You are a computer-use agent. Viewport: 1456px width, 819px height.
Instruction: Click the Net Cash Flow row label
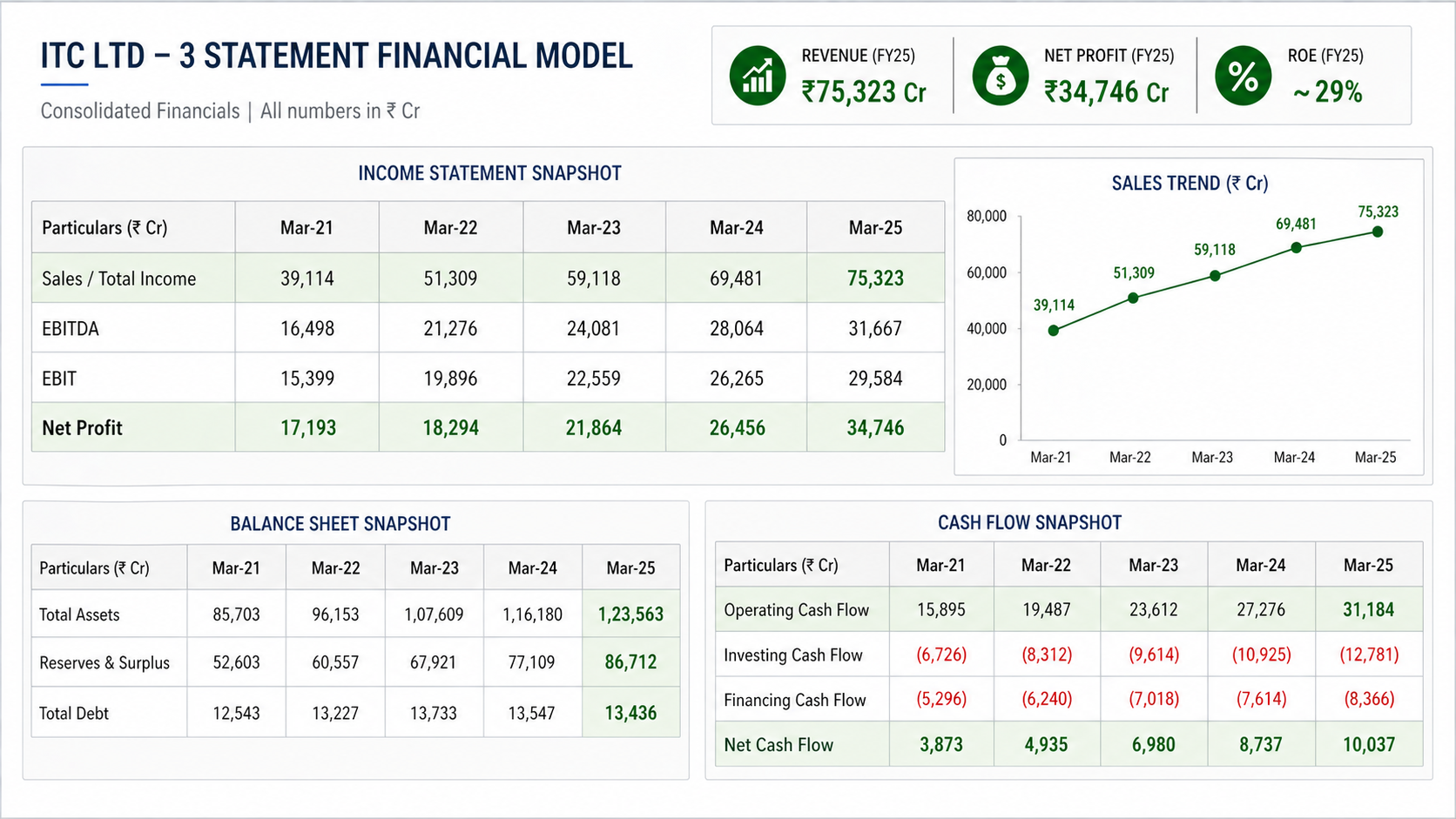coord(779,745)
